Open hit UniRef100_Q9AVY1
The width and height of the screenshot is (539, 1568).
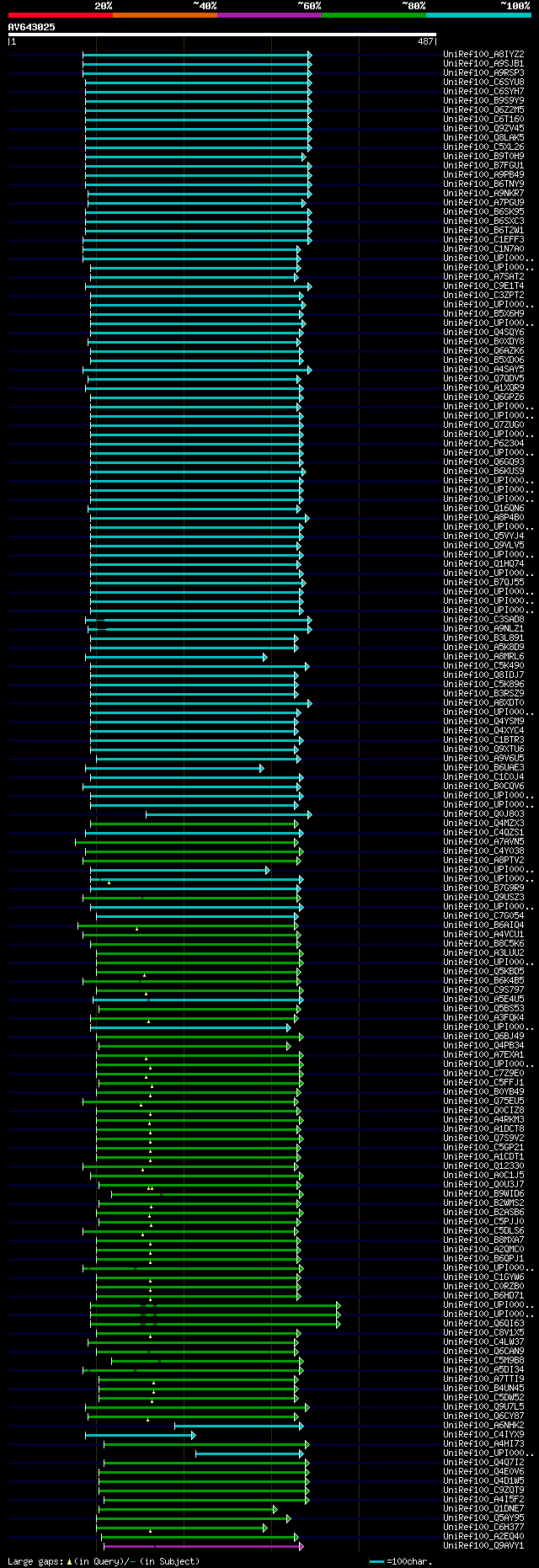(483, 1545)
